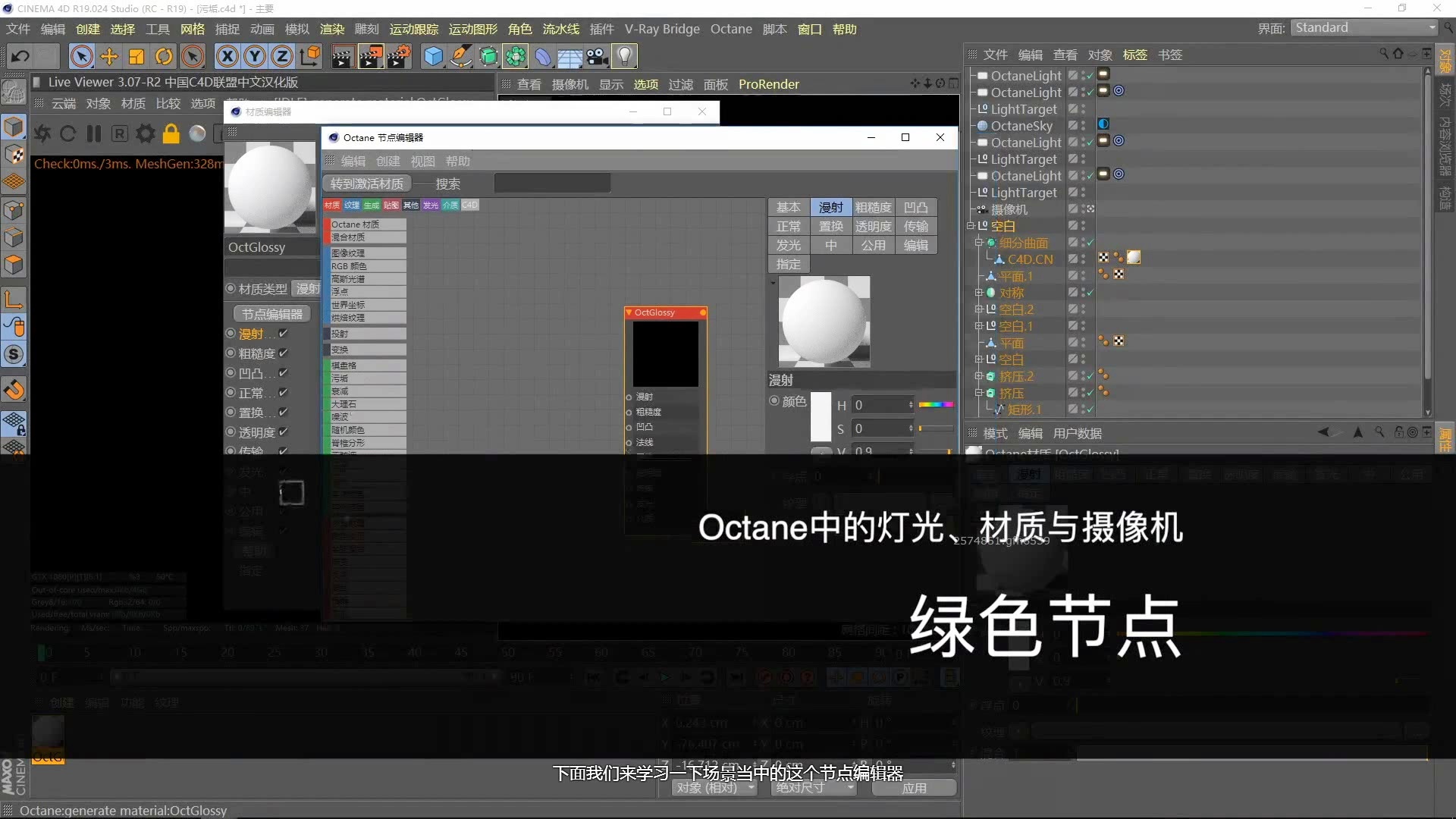Click the home icon in object manager

point(1398,54)
